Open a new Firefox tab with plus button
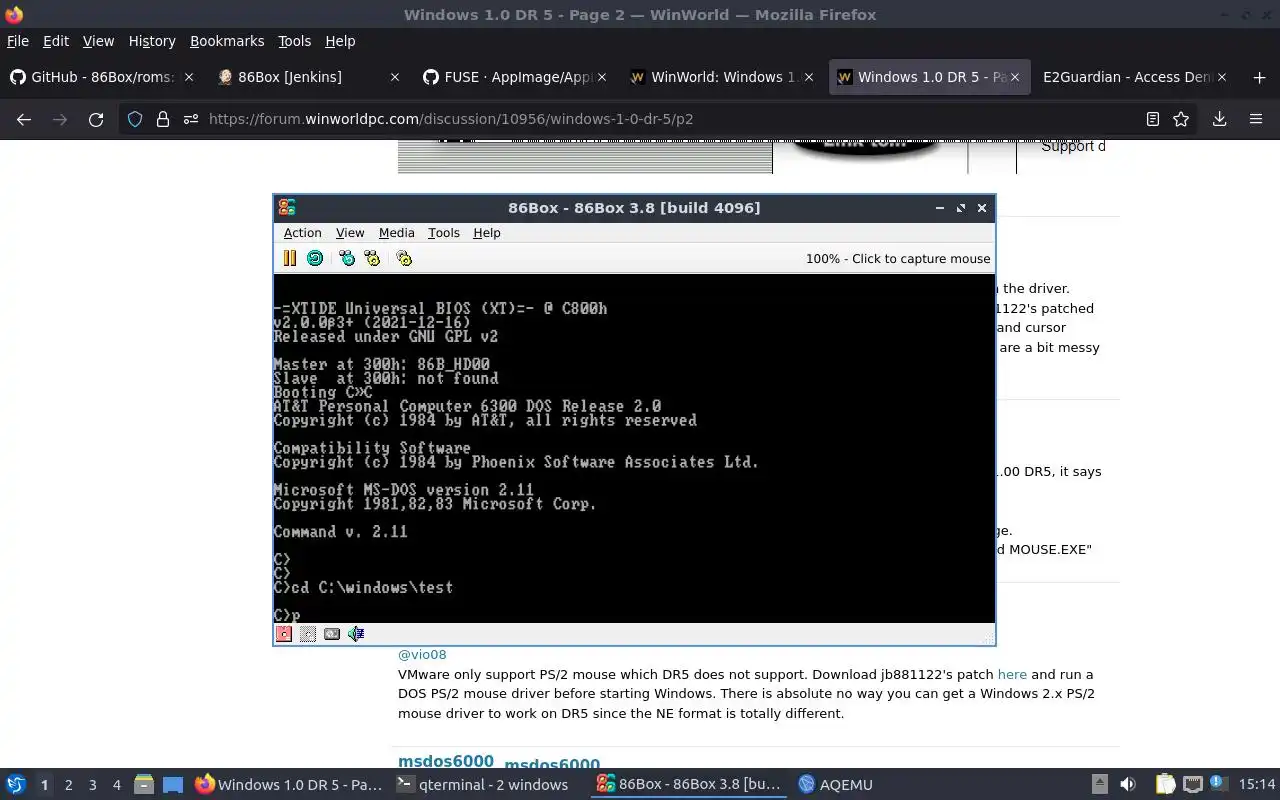 tap(1259, 77)
